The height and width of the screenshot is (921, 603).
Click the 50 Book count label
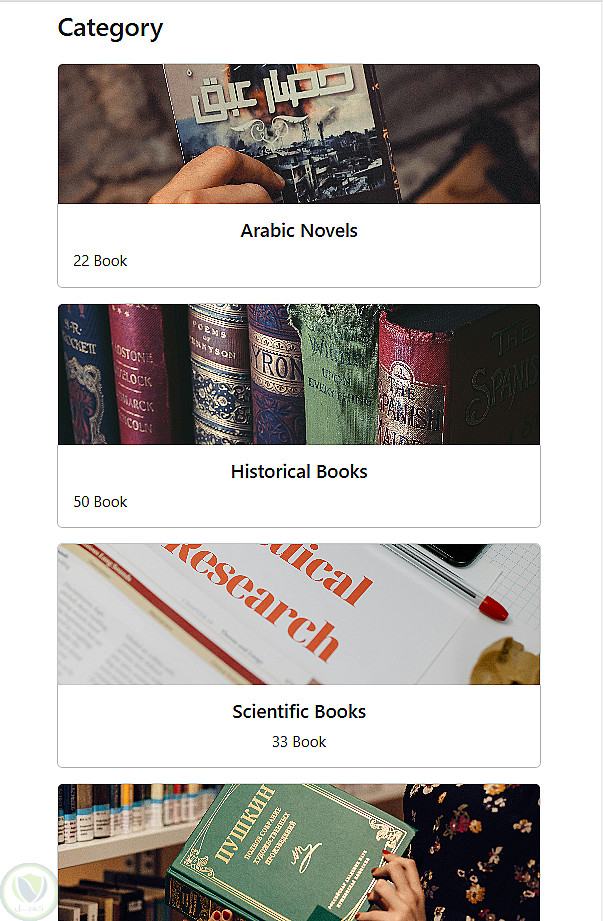pos(100,502)
